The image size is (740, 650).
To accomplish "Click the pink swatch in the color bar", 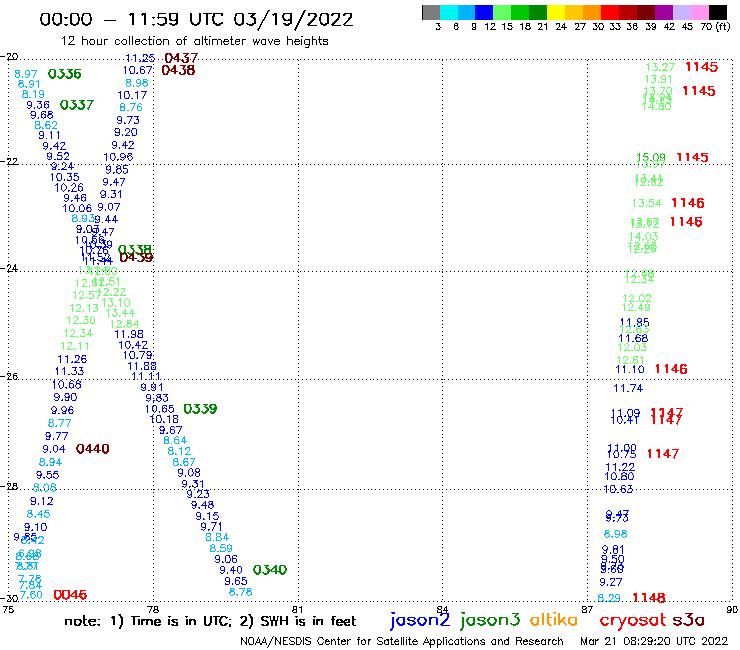I will pos(699,12).
